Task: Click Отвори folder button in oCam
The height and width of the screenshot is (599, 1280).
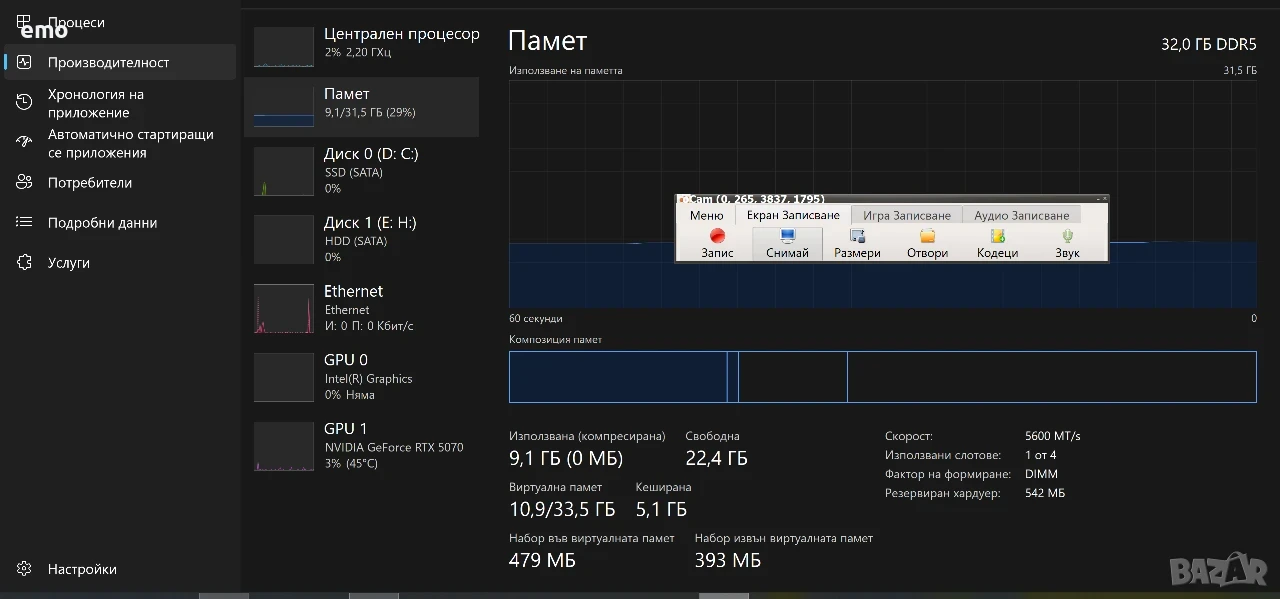Action: pyautogui.click(x=927, y=243)
